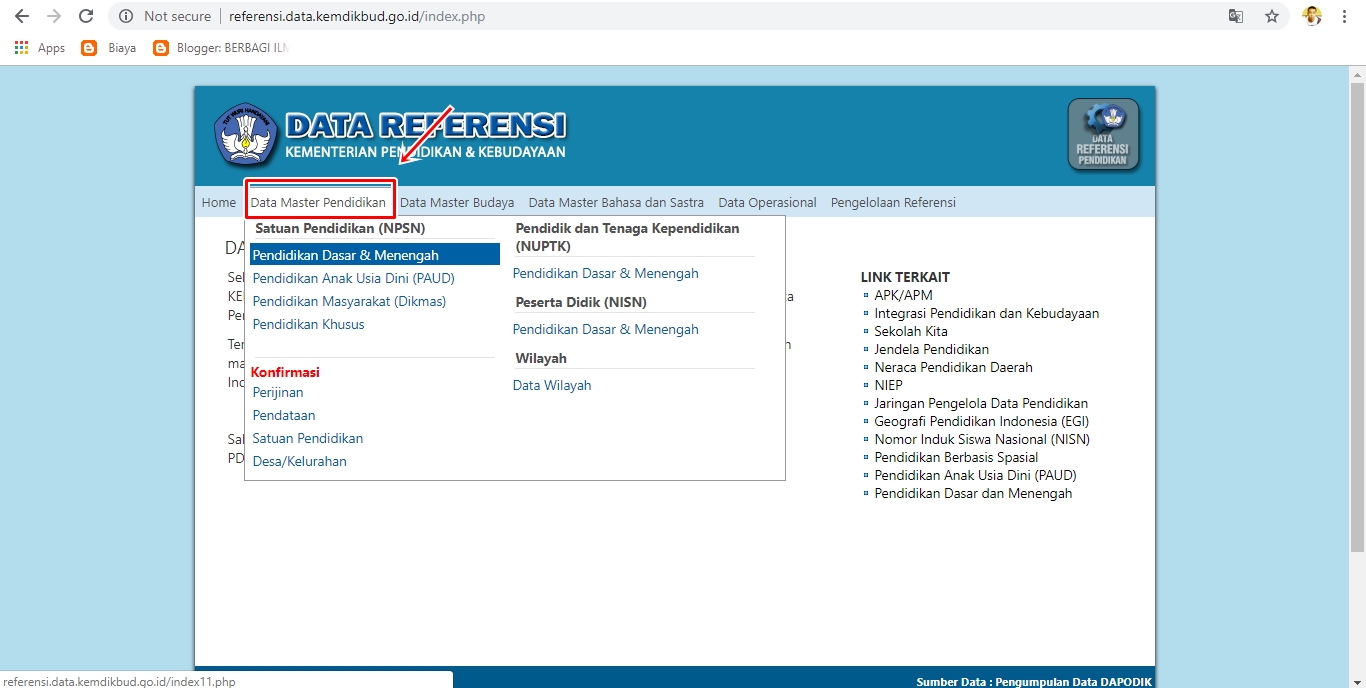This screenshot has height=688, width=1366.
Task: Select the Home menu item
Action: click(x=218, y=202)
